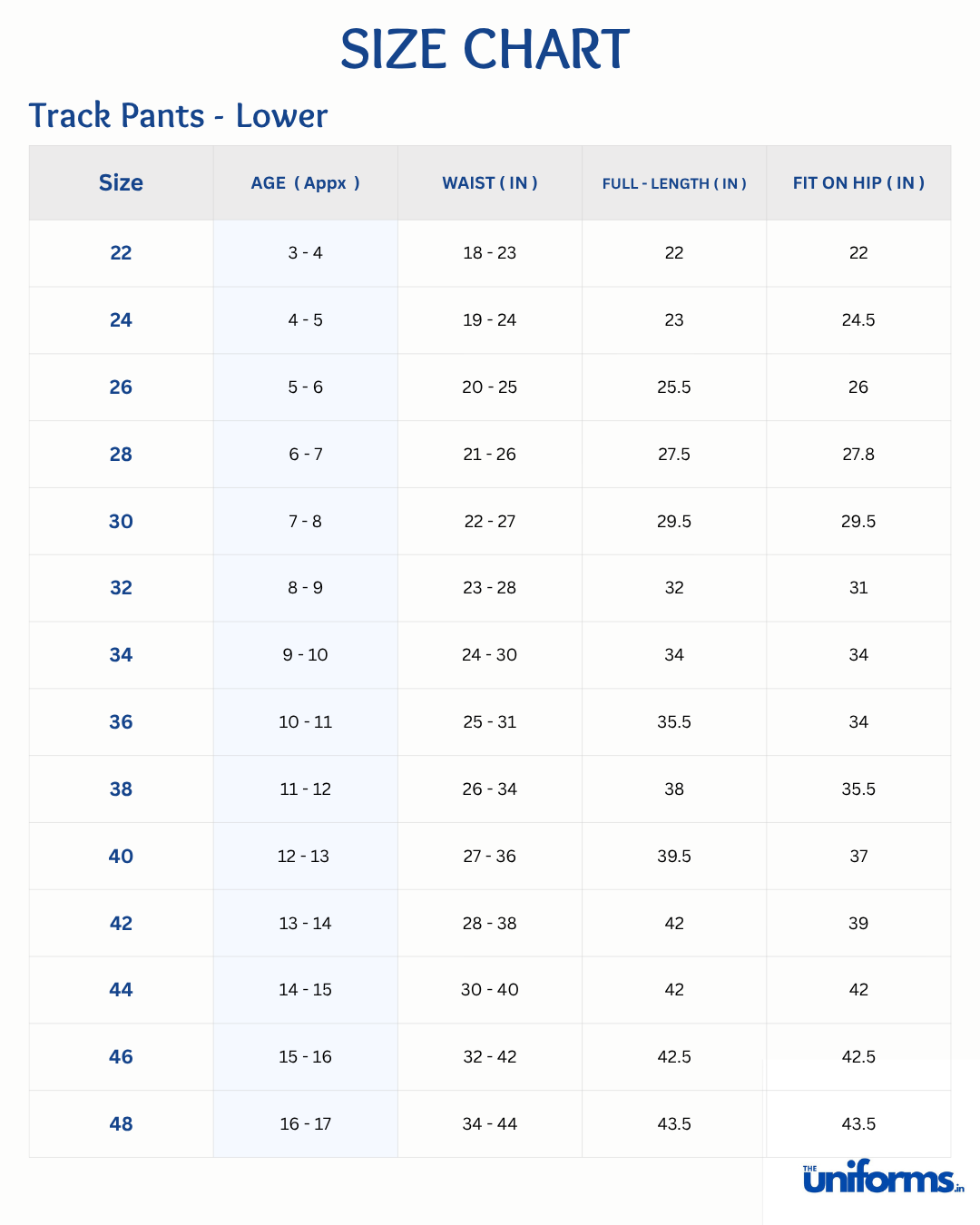Click the 27.8 hip measurement cell
Image resolution: width=980 pixels, height=1225 pixels.
858,455
